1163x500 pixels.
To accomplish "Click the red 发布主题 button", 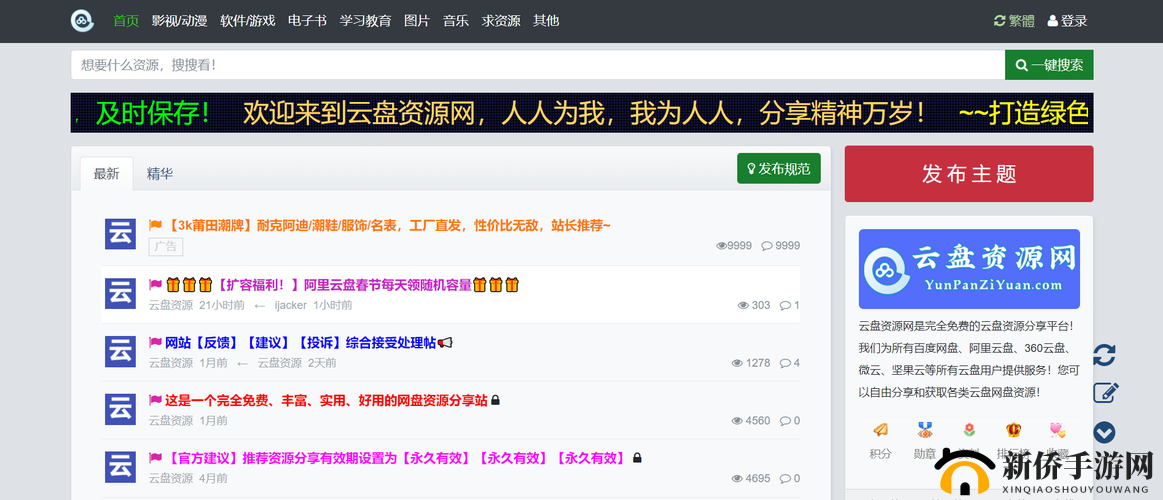I will (969, 174).
